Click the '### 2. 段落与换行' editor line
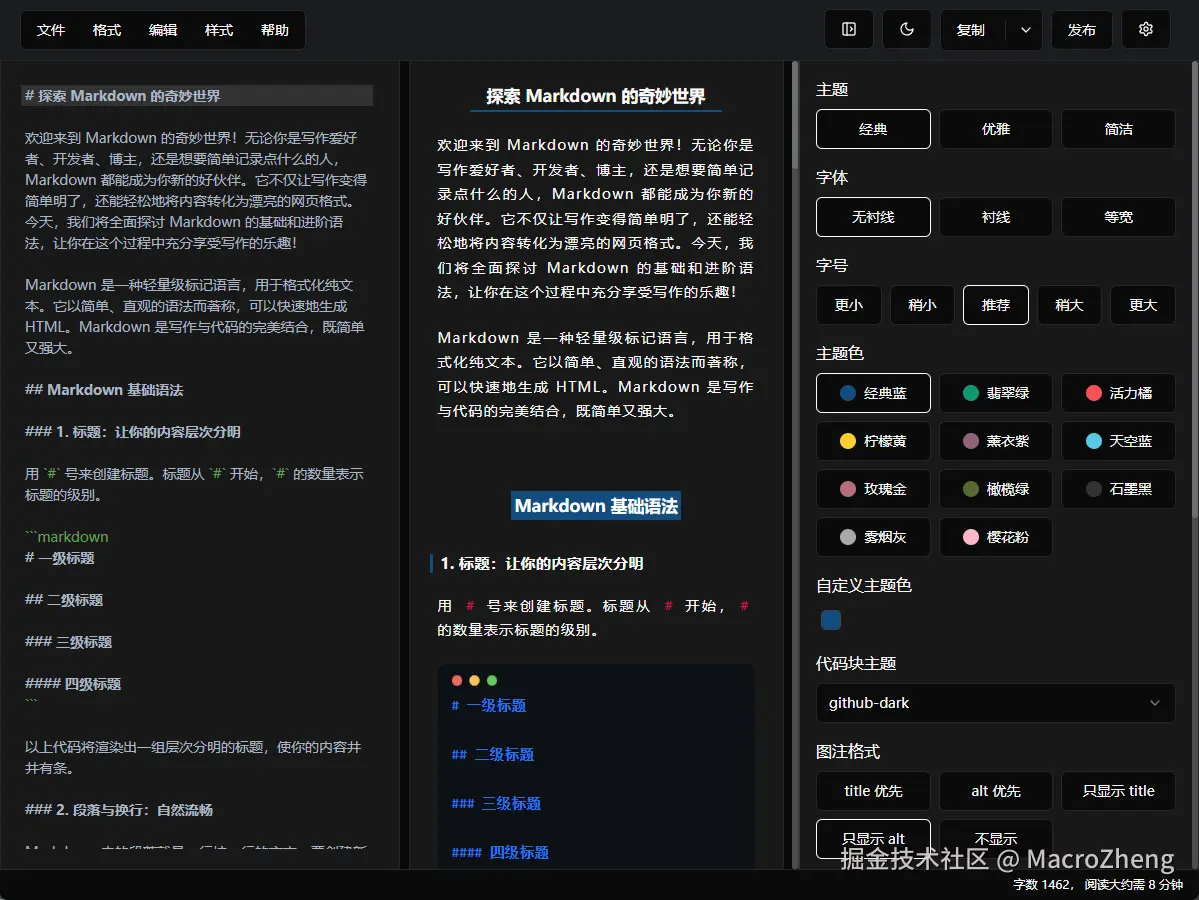1199x900 pixels. tap(119, 810)
